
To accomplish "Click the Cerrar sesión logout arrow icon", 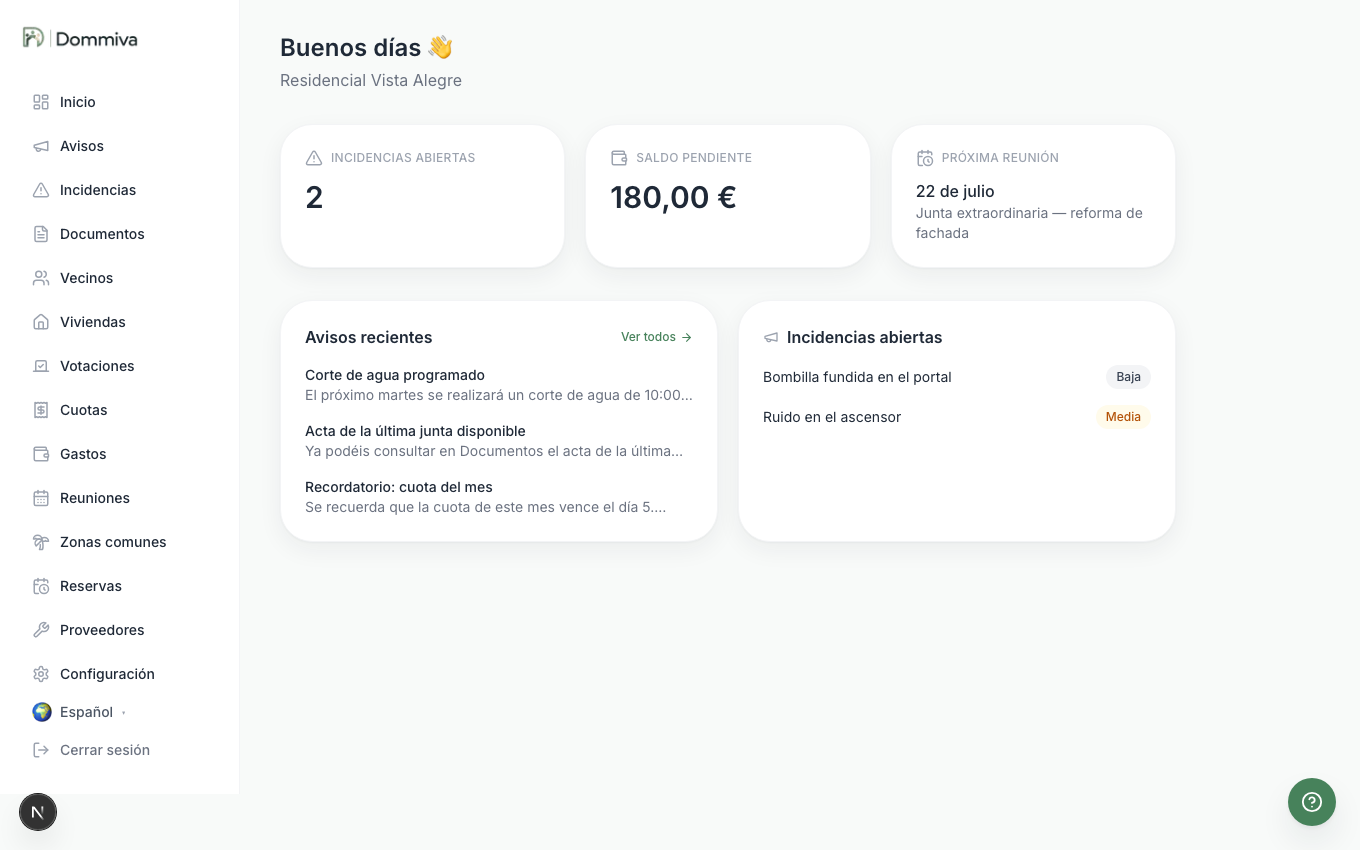I will point(41,750).
